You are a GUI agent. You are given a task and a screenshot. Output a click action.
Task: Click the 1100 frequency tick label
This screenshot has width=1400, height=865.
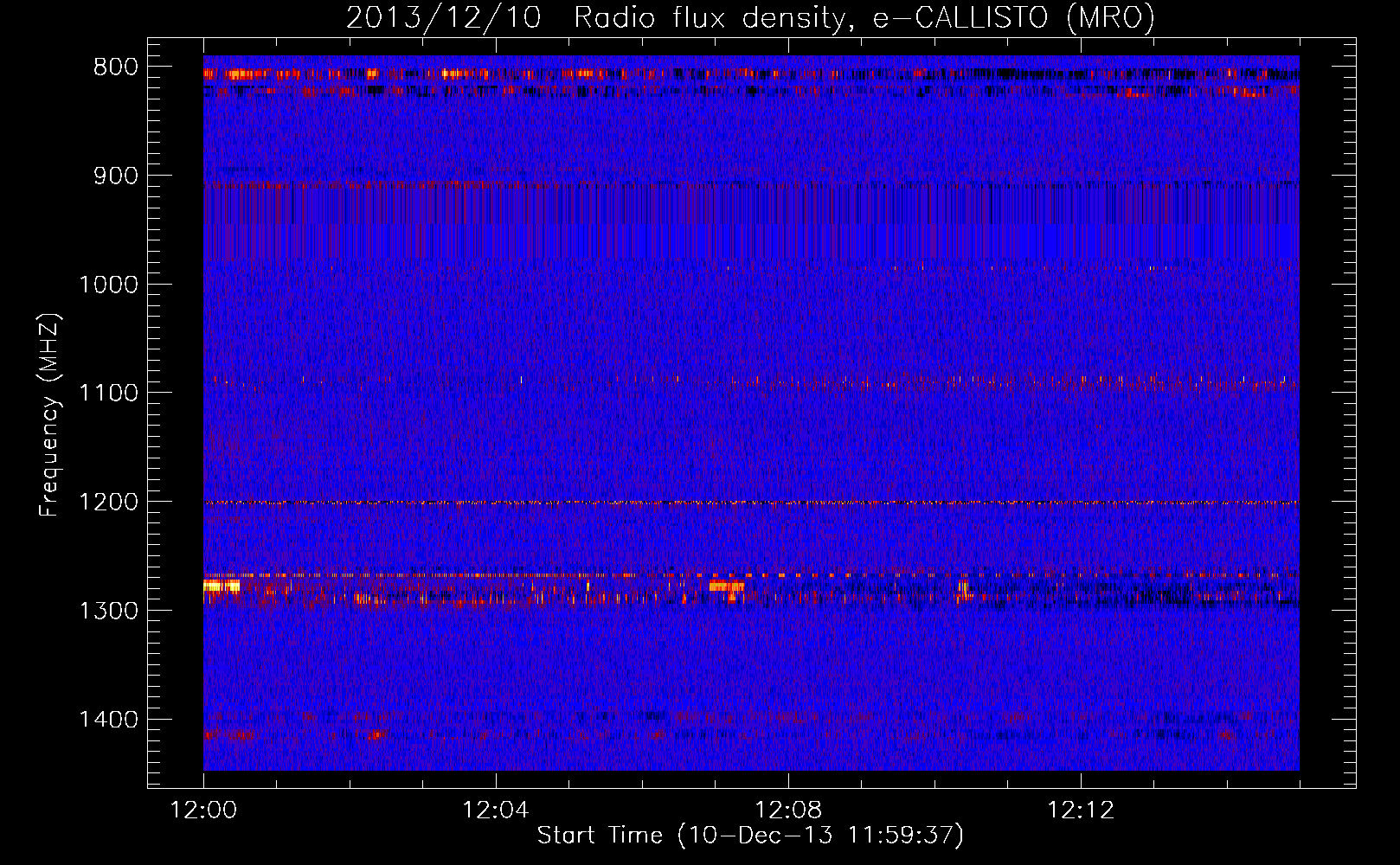tap(109, 393)
